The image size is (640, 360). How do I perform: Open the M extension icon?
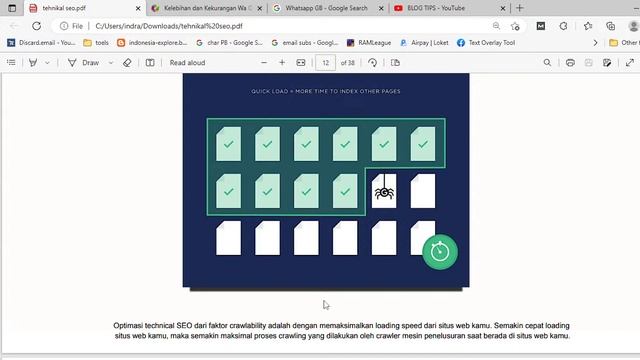coord(541,26)
